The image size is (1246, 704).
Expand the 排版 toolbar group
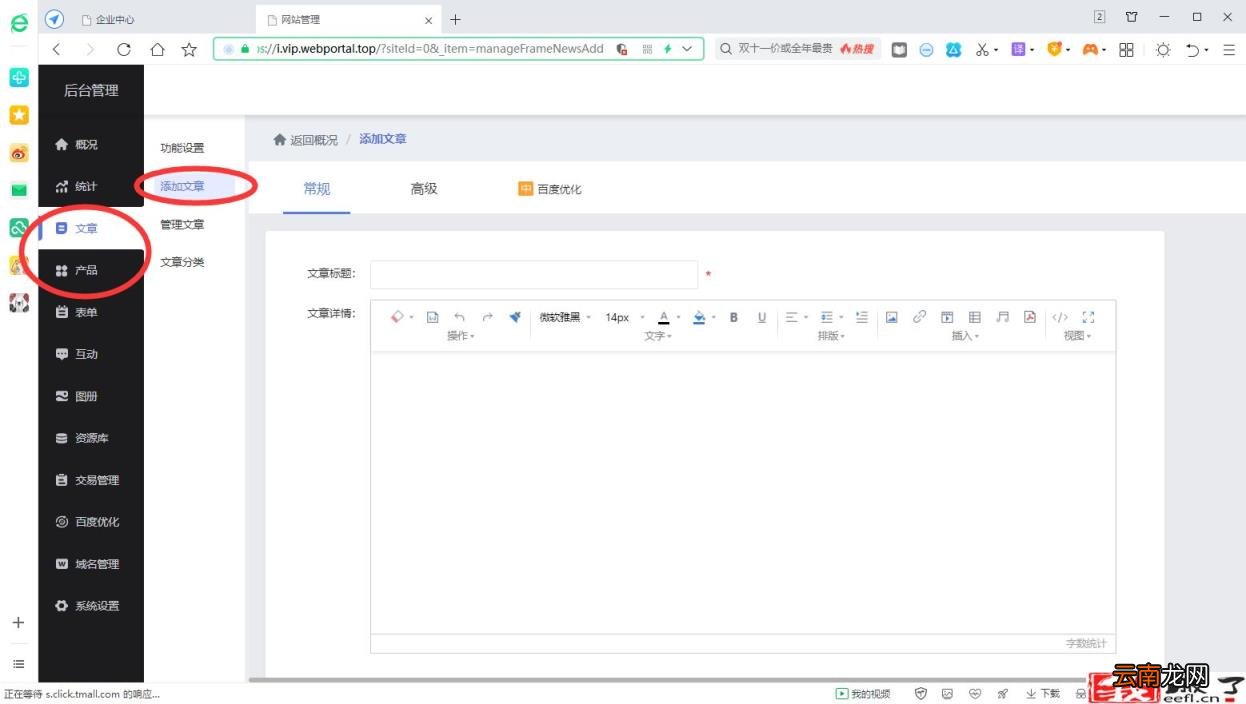click(831, 336)
